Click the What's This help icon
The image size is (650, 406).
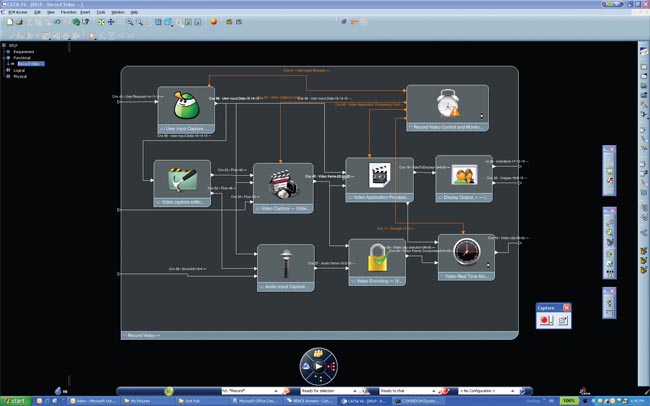point(86,22)
